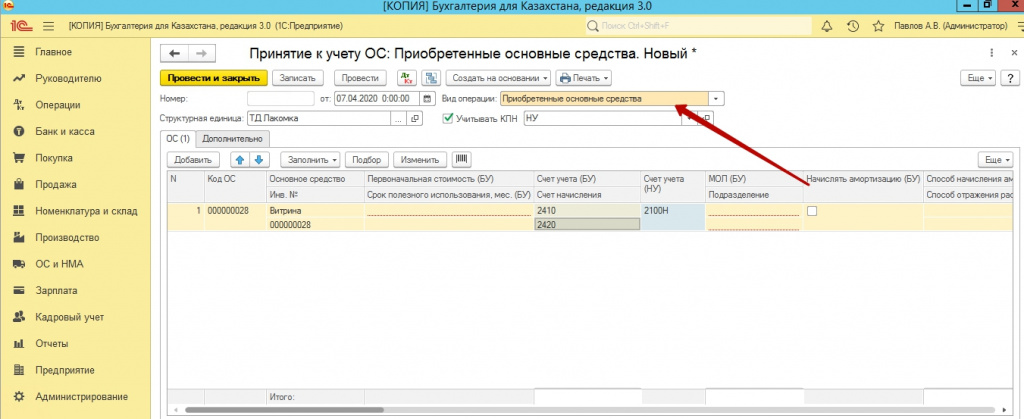Open the history clock icon
The width and height of the screenshot is (1024, 419).
click(853, 27)
